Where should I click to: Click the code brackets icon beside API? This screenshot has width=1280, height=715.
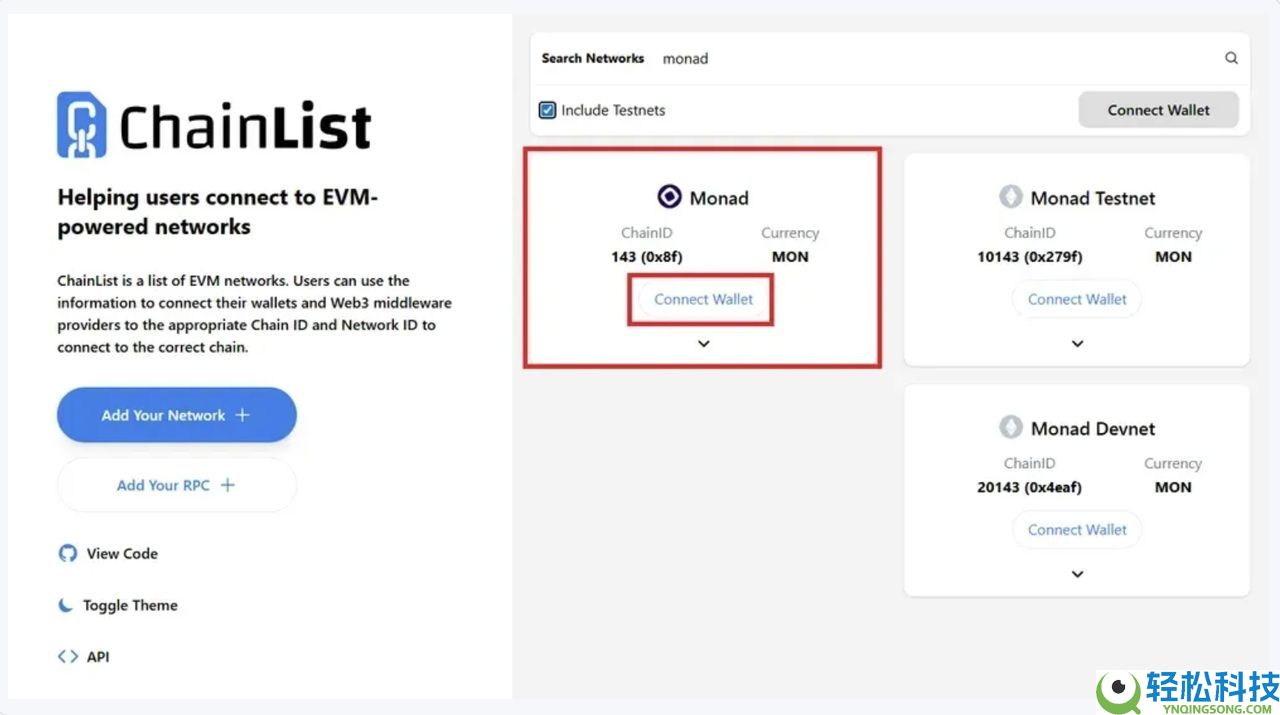coord(66,656)
